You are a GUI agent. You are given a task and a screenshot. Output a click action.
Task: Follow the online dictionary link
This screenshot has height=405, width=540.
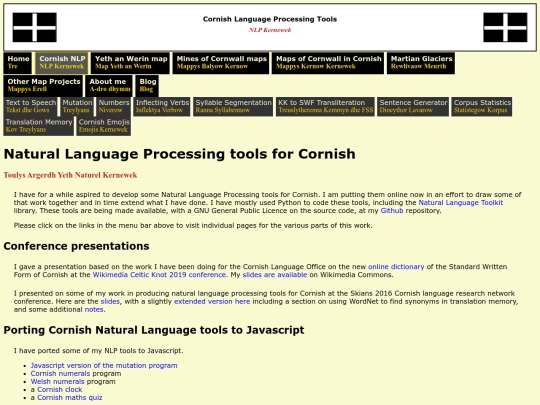click(x=396, y=267)
